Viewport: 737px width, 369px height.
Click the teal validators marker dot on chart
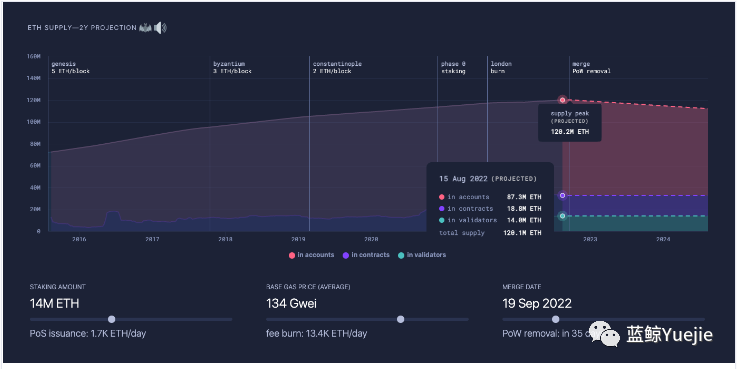(562, 216)
